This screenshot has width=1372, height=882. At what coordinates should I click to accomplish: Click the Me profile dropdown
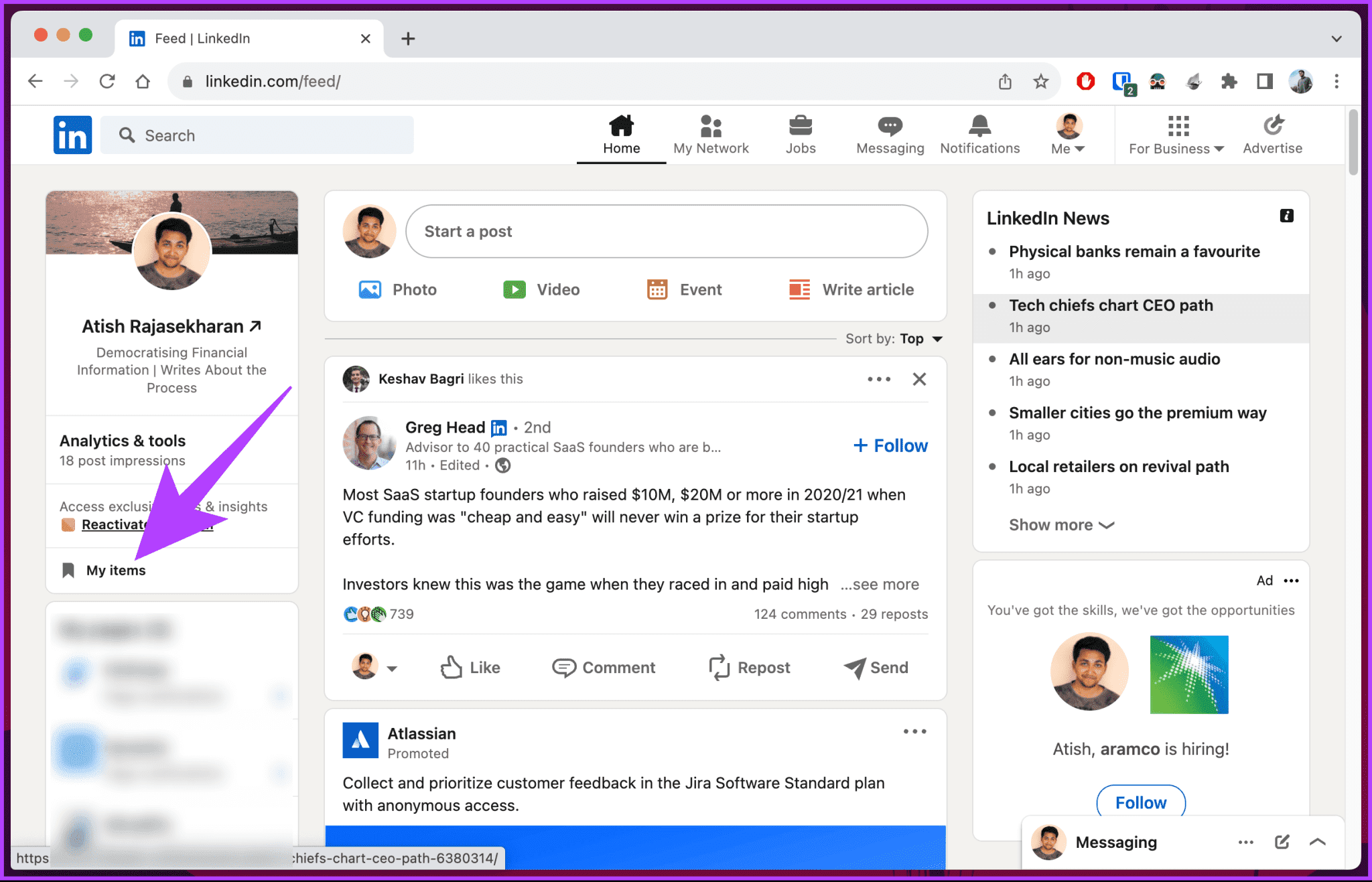[1068, 135]
